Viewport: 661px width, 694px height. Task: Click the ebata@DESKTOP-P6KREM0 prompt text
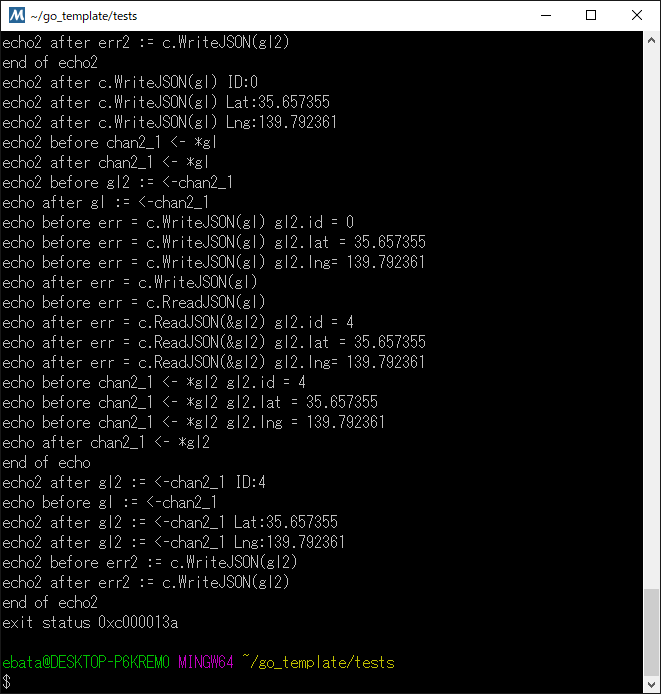pos(87,662)
